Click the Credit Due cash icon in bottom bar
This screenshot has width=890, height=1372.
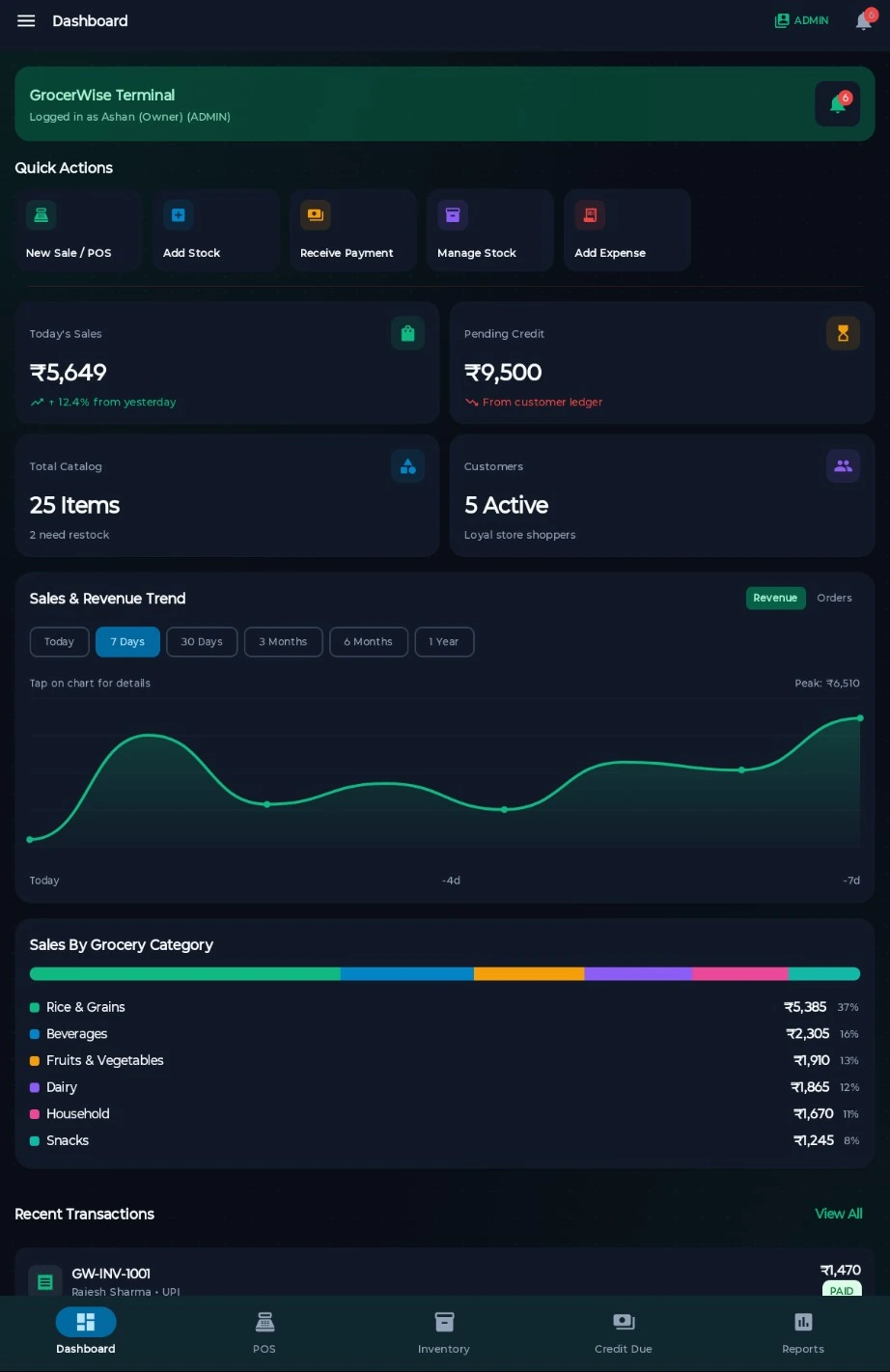(624, 1322)
